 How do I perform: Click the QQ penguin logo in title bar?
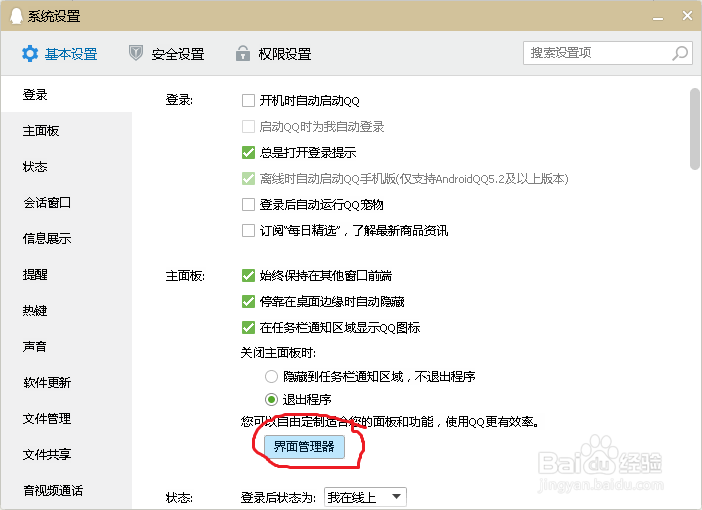(16, 16)
